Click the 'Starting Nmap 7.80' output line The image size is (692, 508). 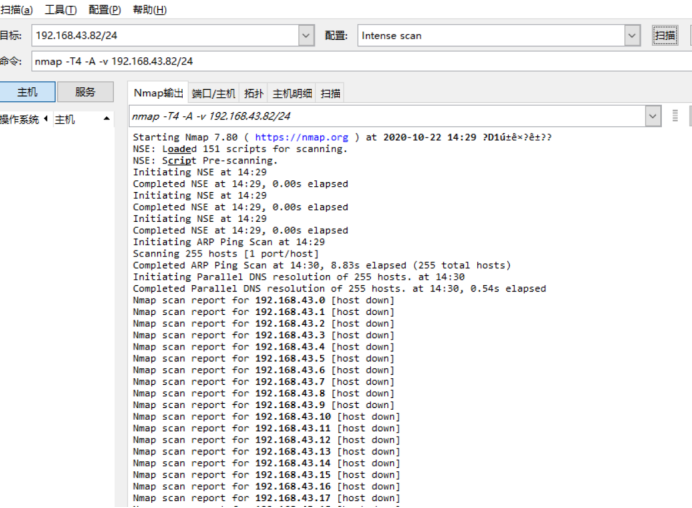(x=342, y=137)
